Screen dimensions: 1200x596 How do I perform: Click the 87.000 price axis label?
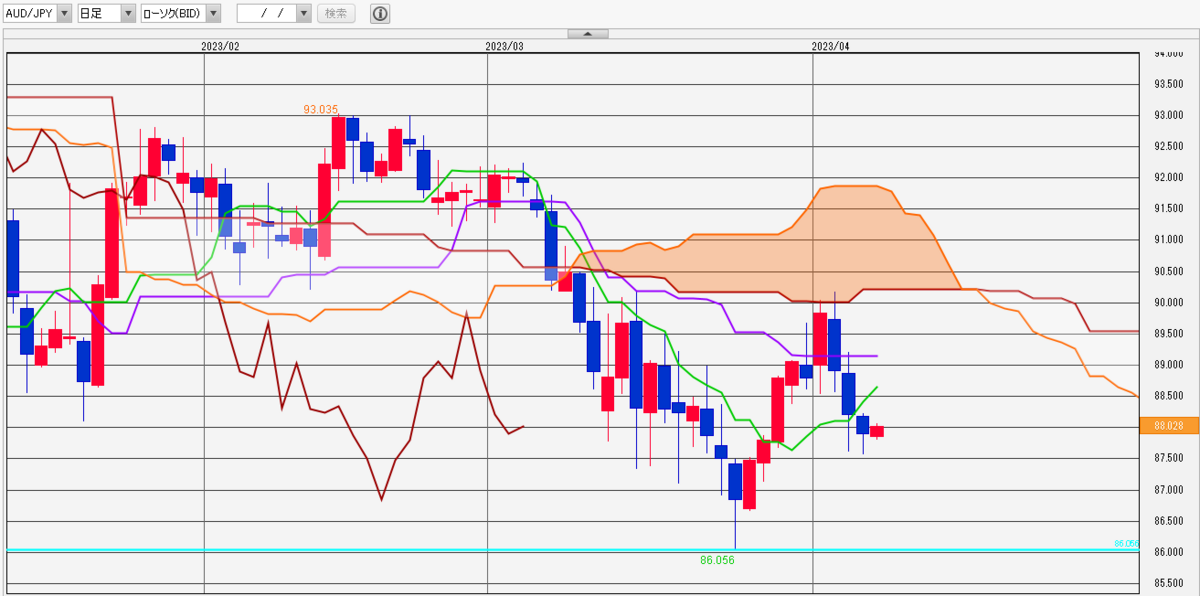pos(1169,490)
